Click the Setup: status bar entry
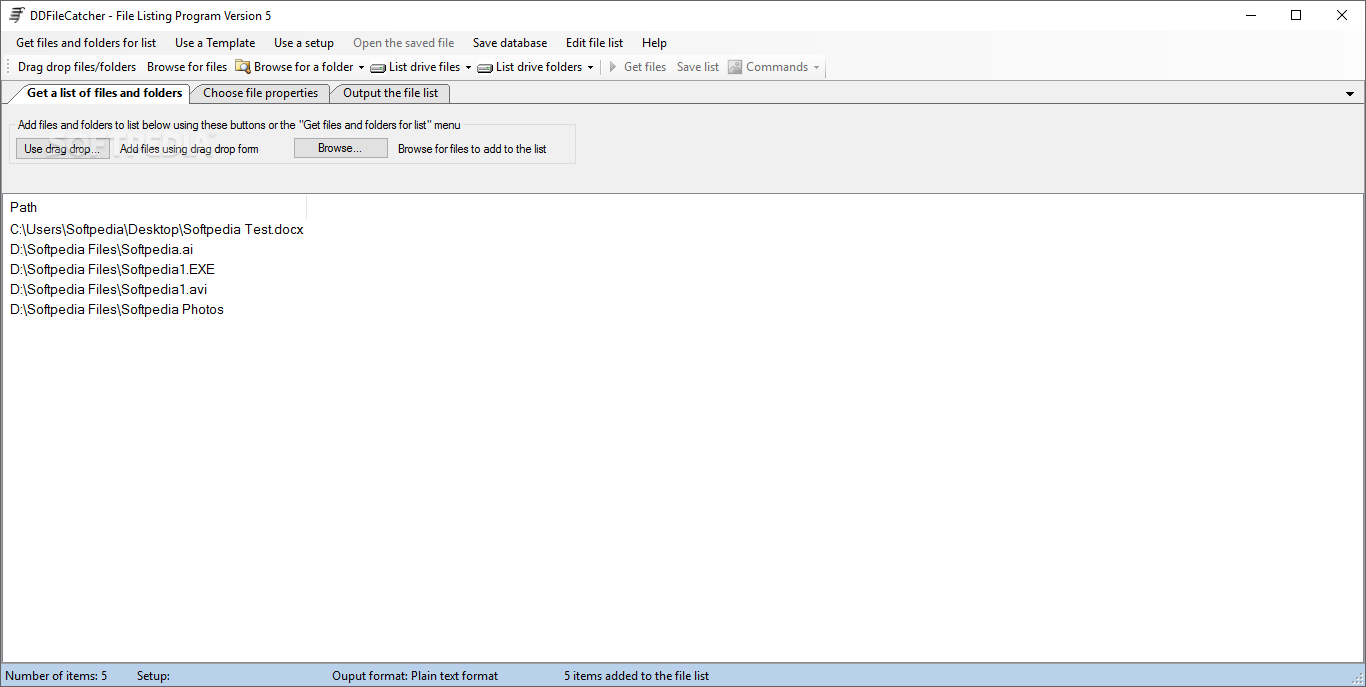 click(153, 676)
